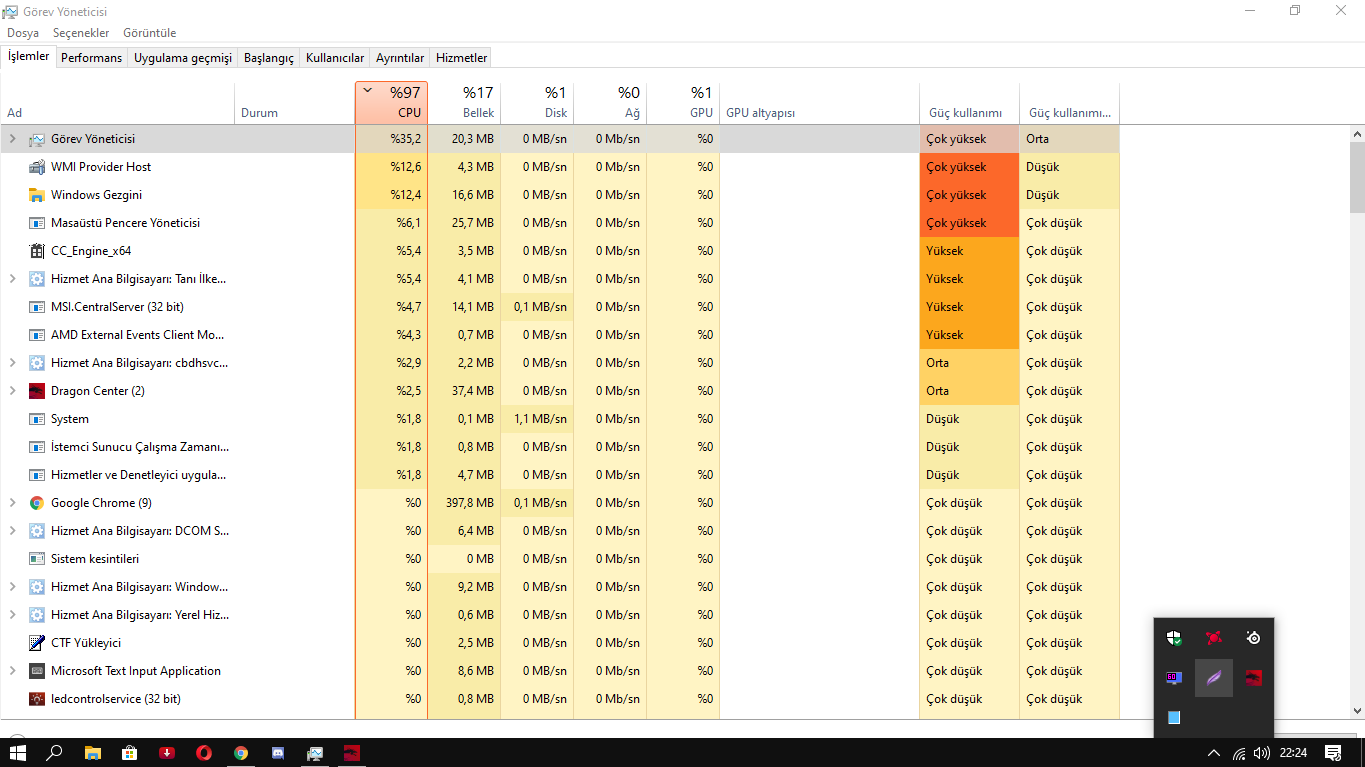This screenshot has width=1365, height=767.
Task: Click the Sistem kesintileri process icon
Action: coord(37,559)
